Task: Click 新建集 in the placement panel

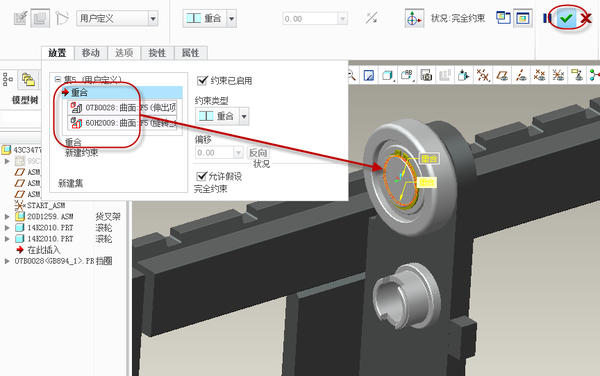Action: [x=70, y=183]
